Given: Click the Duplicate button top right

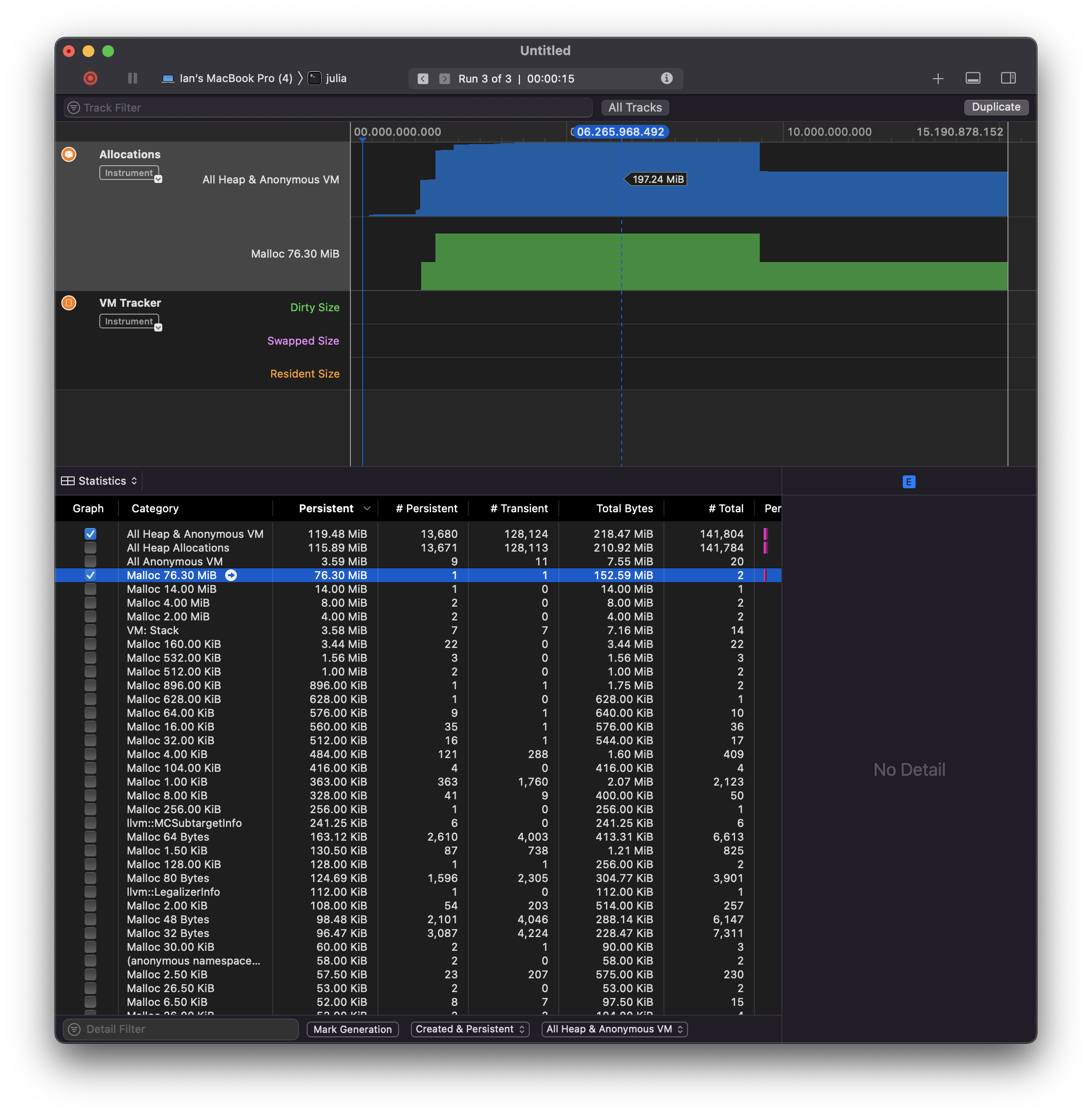Looking at the screenshot, I should click(x=996, y=107).
